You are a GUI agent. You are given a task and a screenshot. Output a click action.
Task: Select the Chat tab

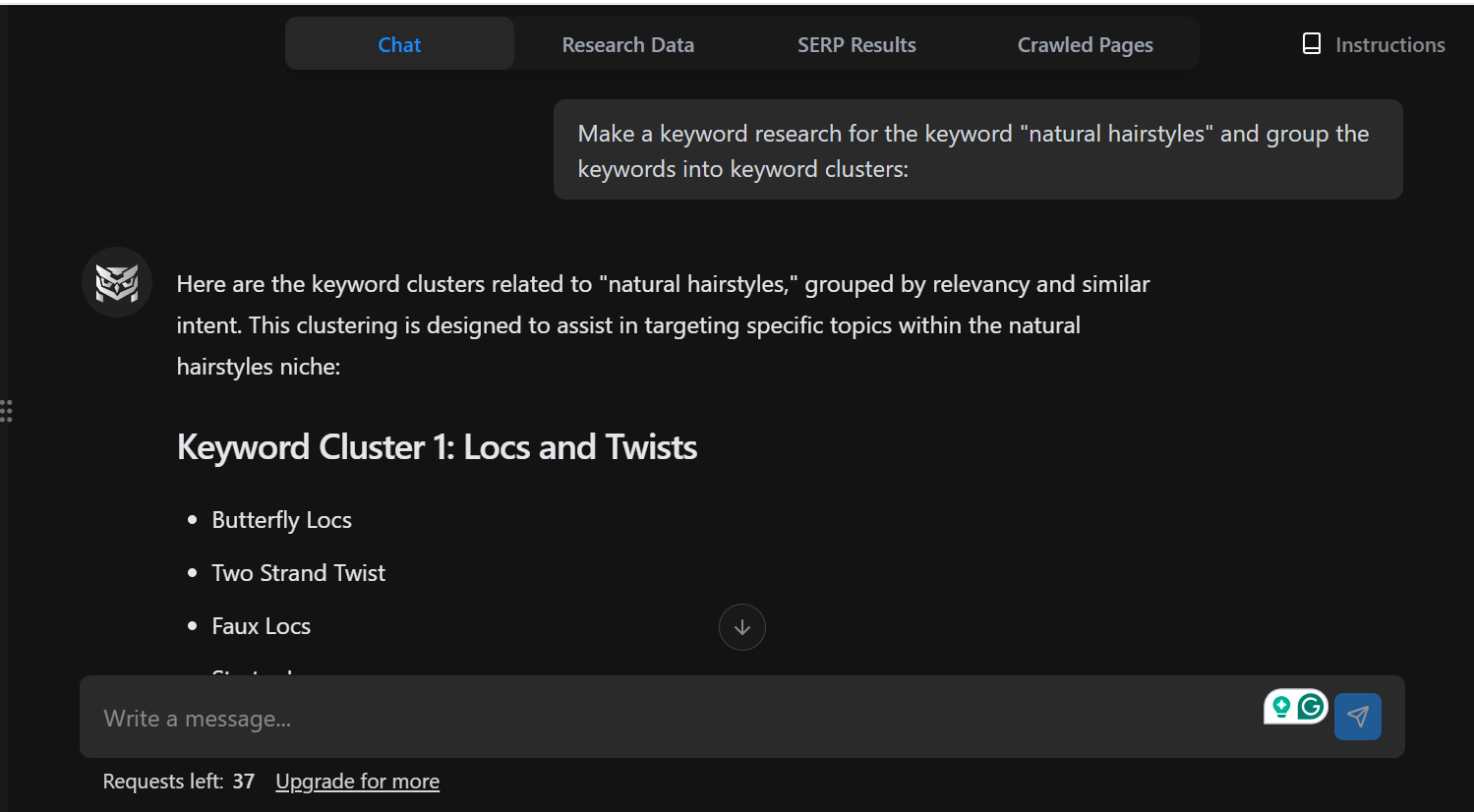398,44
